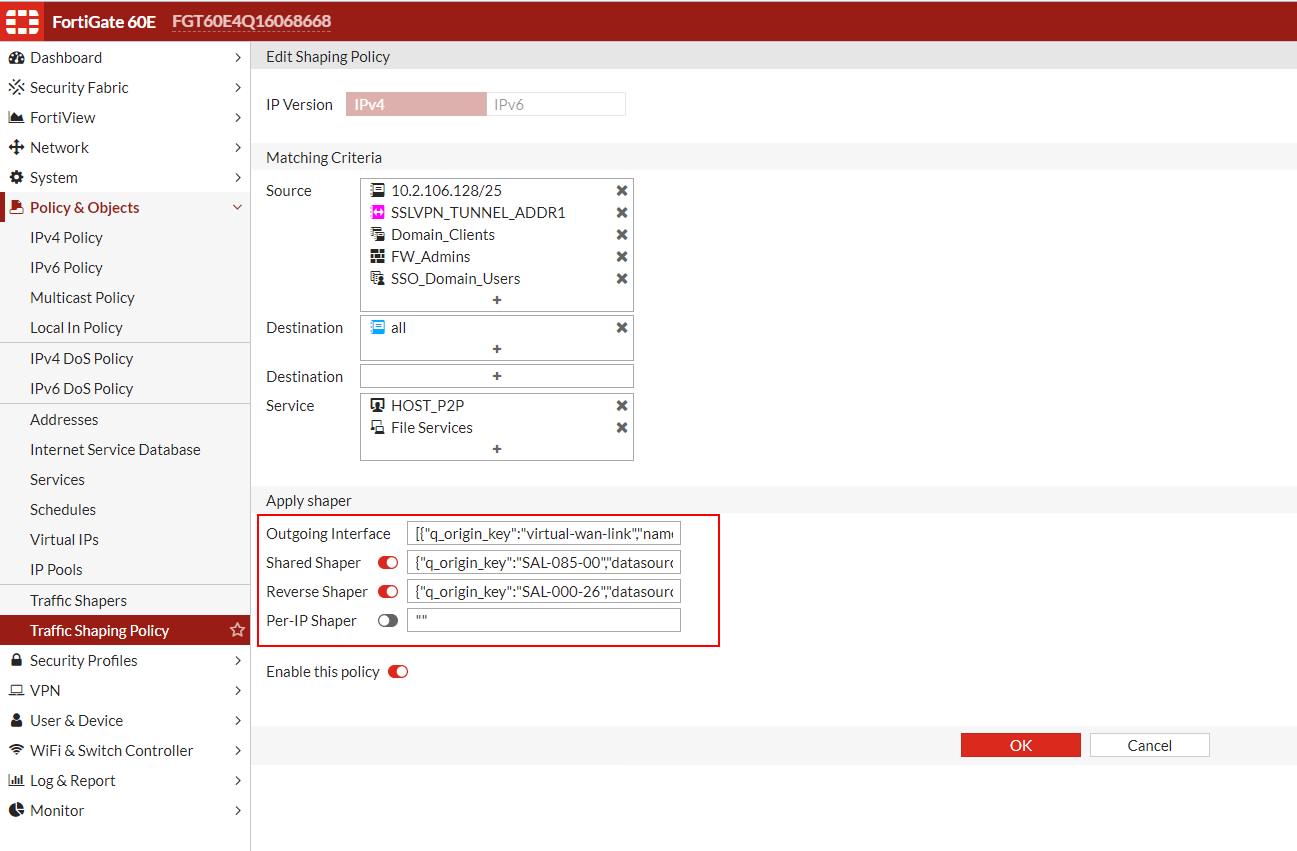The height and width of the screenshot is (851, 1297).
Task: Select IPv4 as IP Version
Action: pyautogui.click(x=416, y=104)
